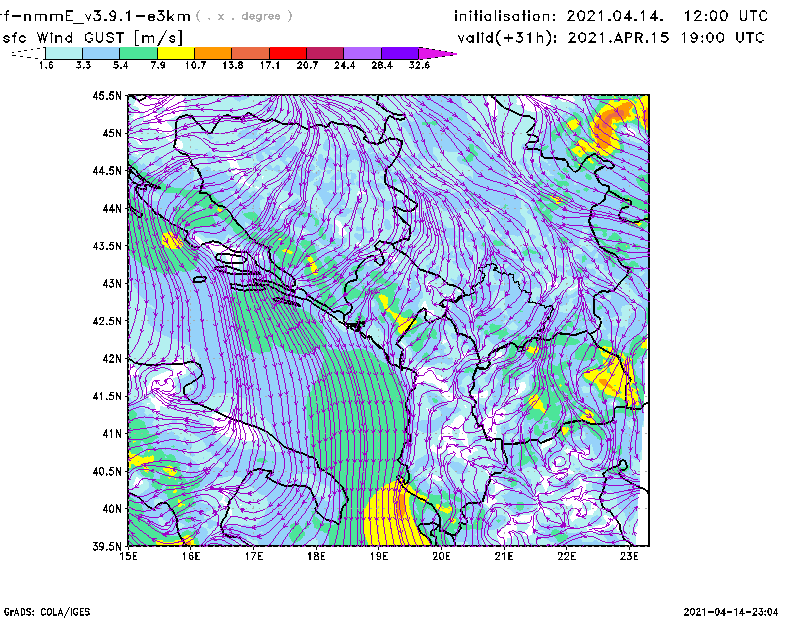Click the longitude label '20E'
The height and width of the screenshot is (618, 800).
(441, 556)
